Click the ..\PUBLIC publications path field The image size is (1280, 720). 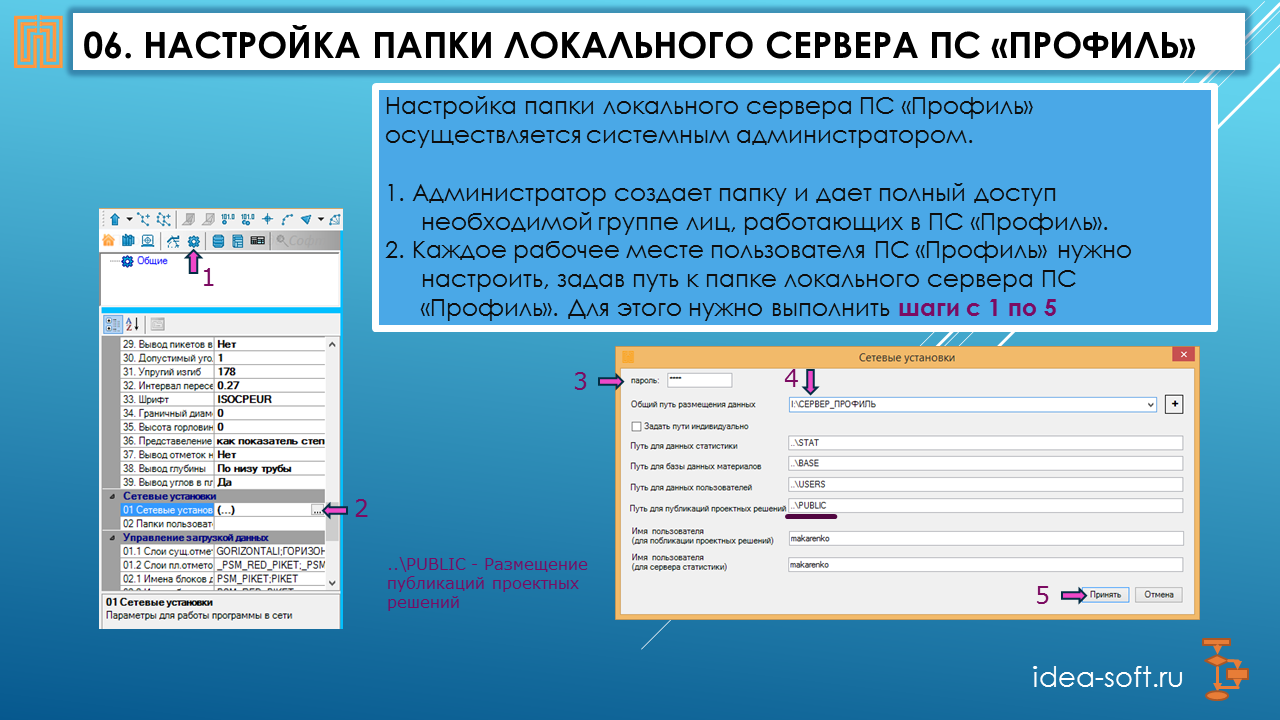(985, 505)
